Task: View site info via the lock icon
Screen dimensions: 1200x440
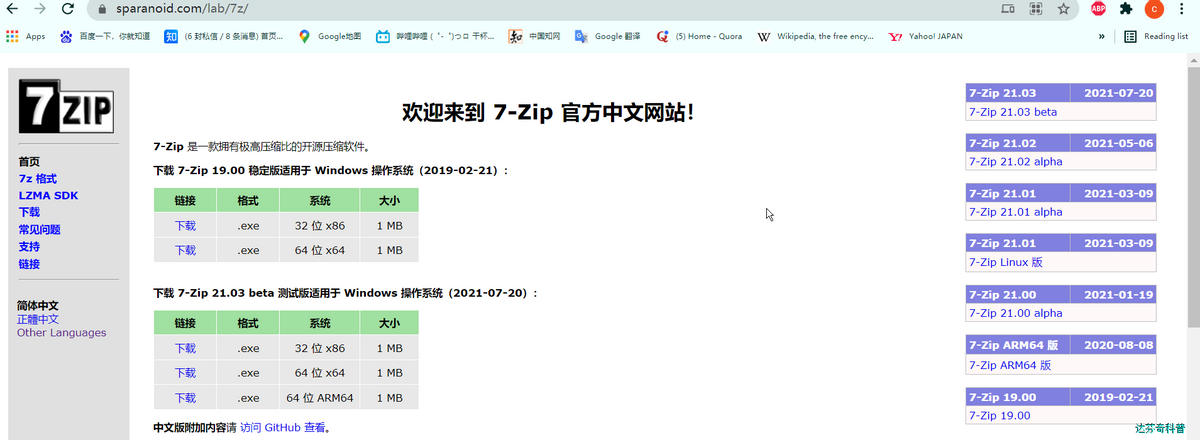Action: tap(102, 8)
